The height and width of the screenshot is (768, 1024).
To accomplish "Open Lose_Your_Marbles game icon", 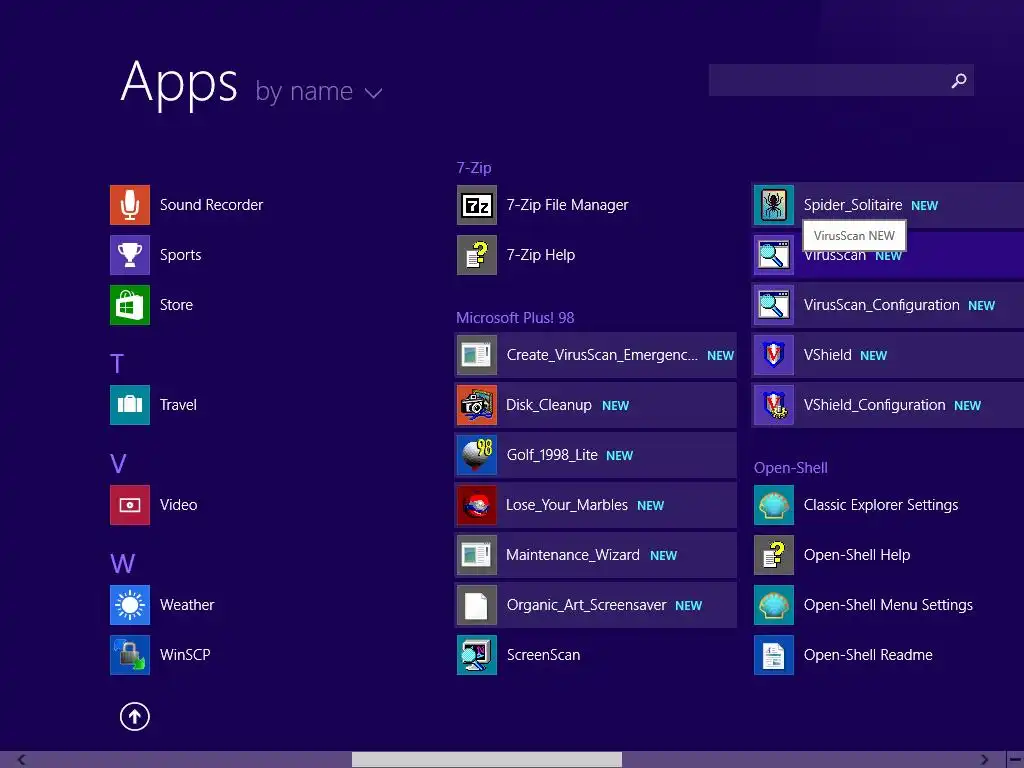I will [x=477, y=505].
